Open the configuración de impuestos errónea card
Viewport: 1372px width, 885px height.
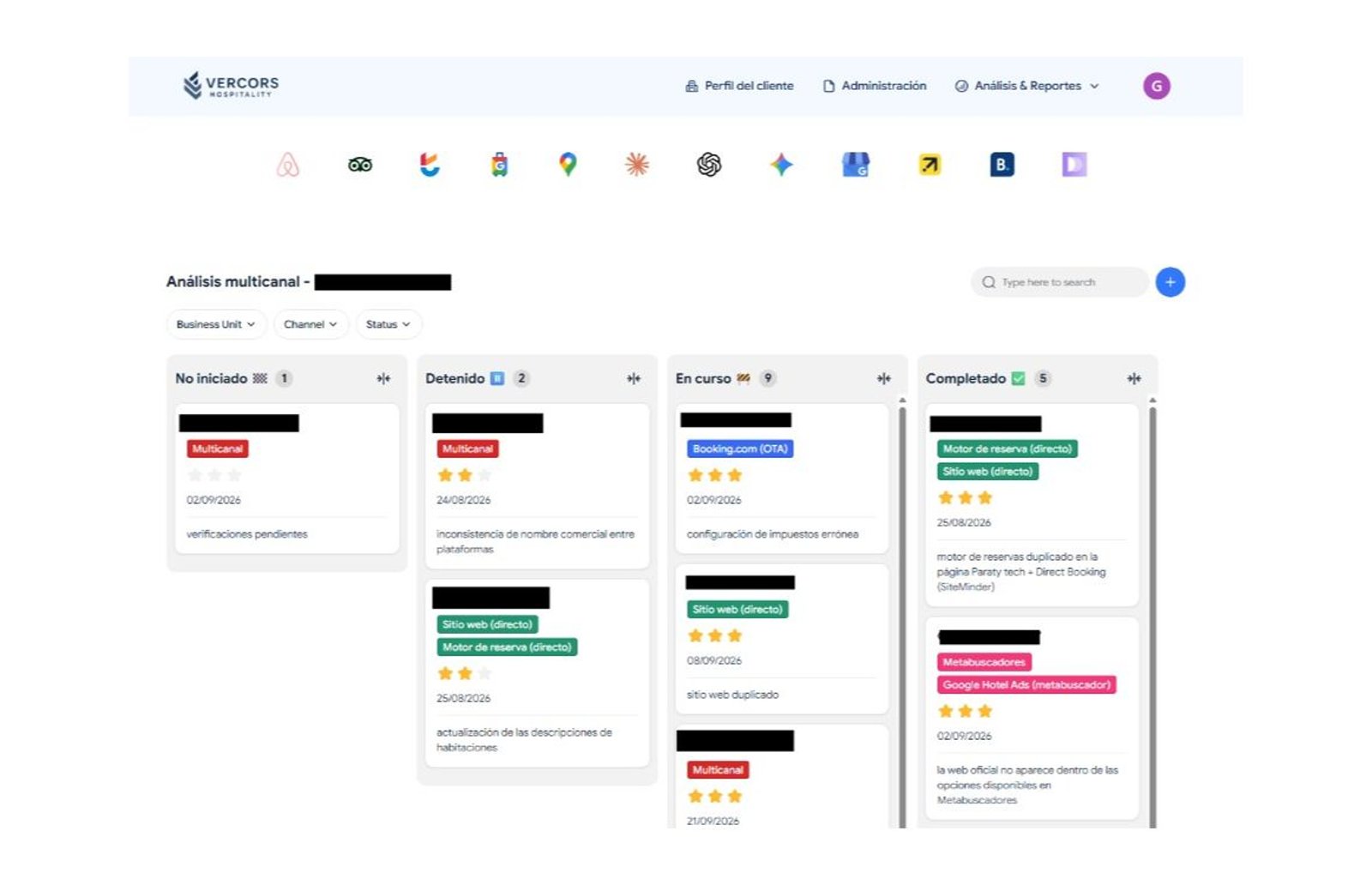point(782,479)
